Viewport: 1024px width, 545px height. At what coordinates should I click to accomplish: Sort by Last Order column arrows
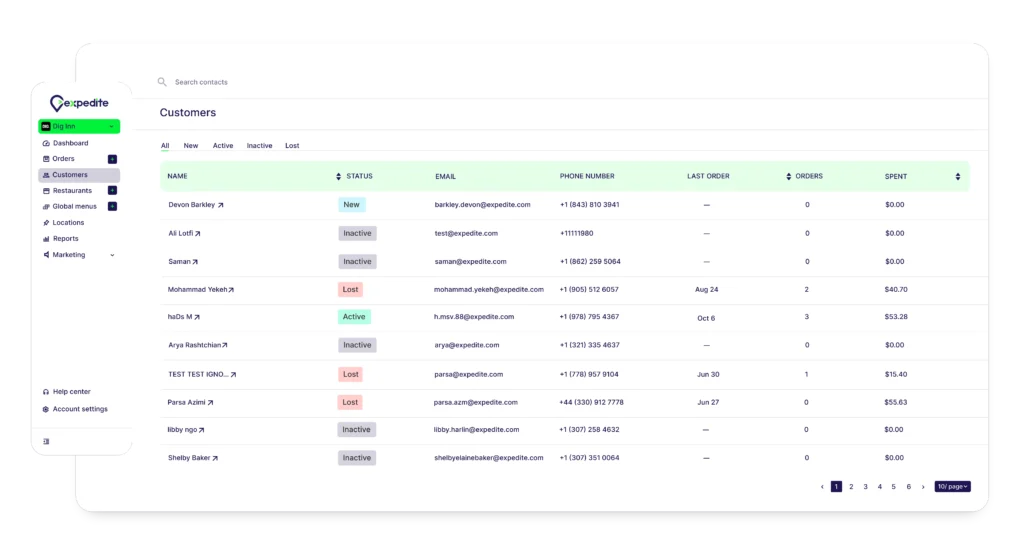tap(788, 176)
